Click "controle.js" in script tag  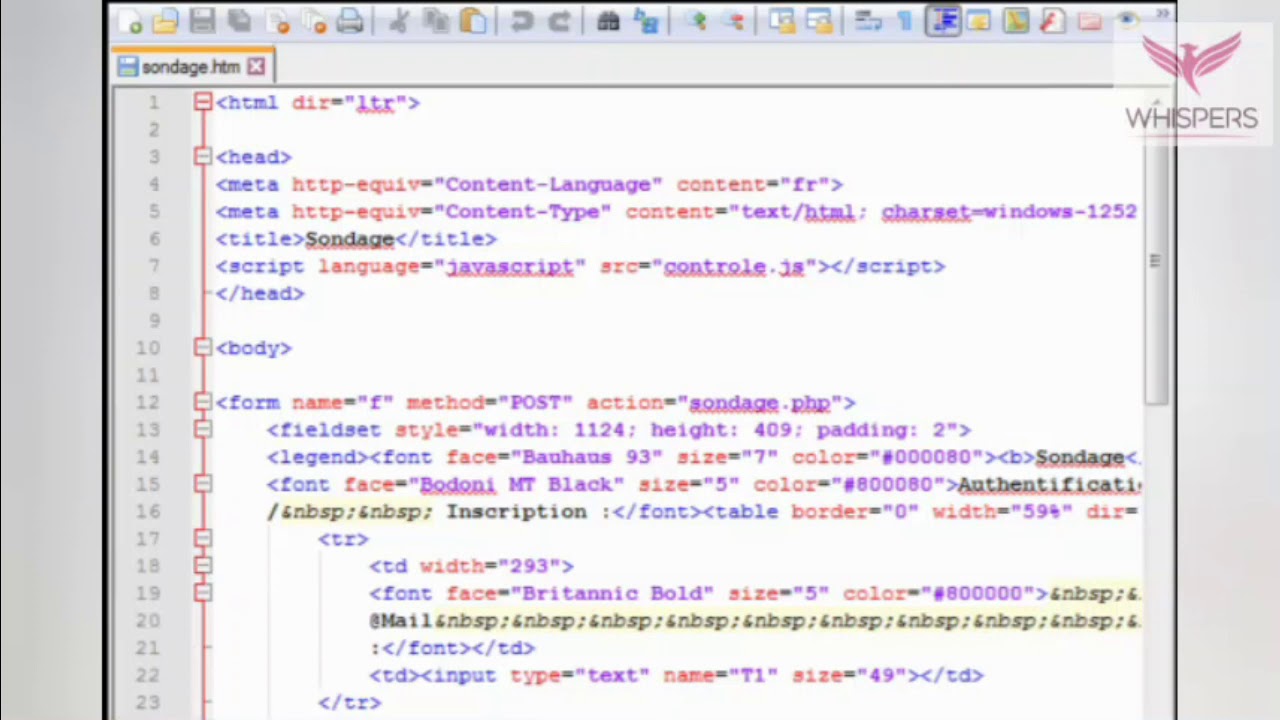(734, 266)
